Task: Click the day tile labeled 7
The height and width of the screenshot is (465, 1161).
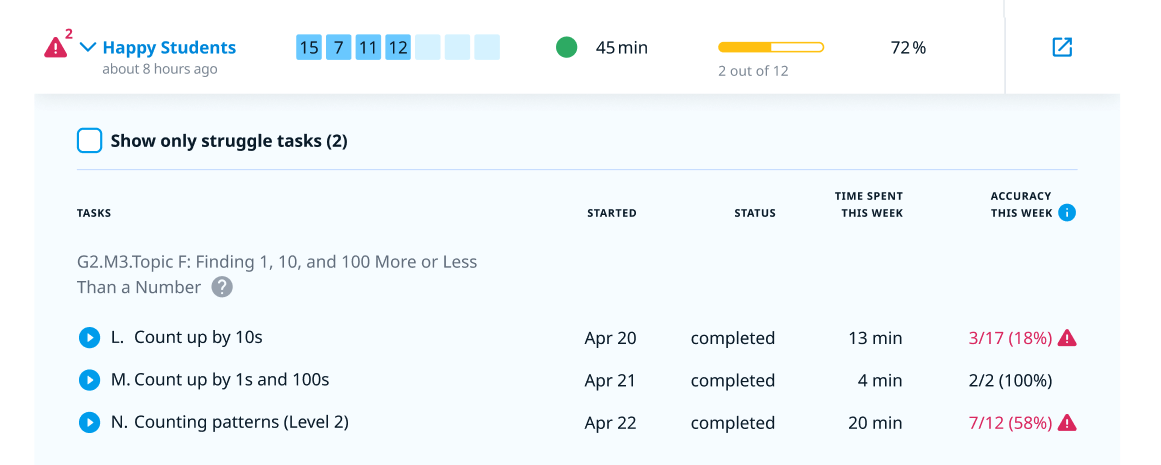Action: (x=338, y=47)
